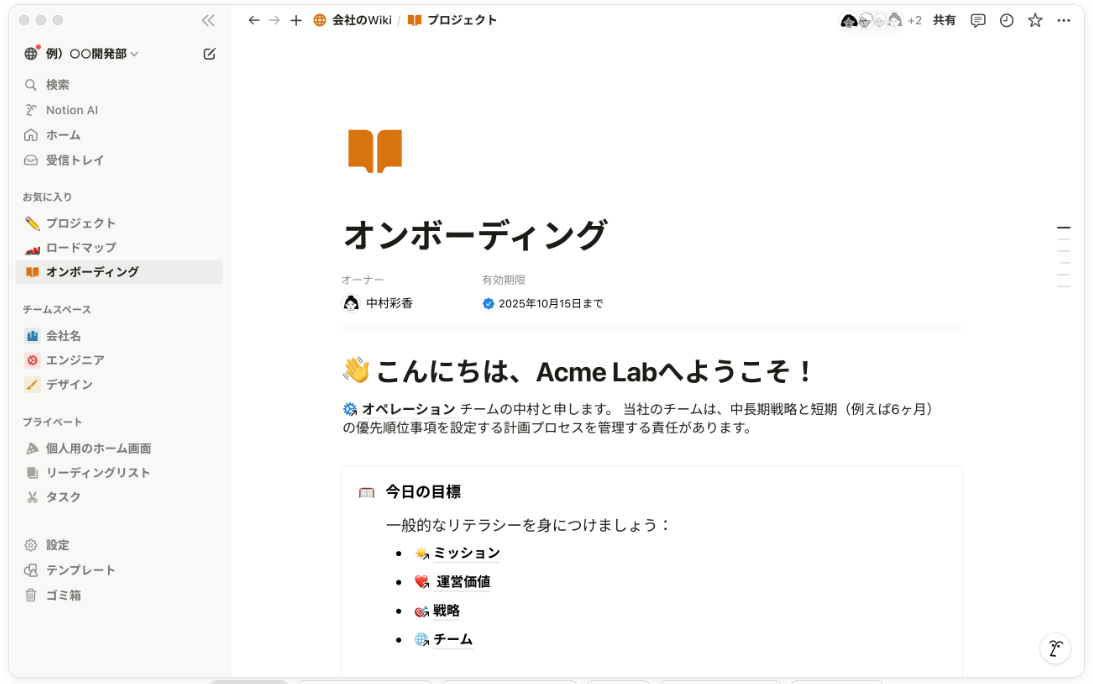Click the 会社名 teamspace building icon
Viewport: 1093px width, 684px height.
[32, 336]
